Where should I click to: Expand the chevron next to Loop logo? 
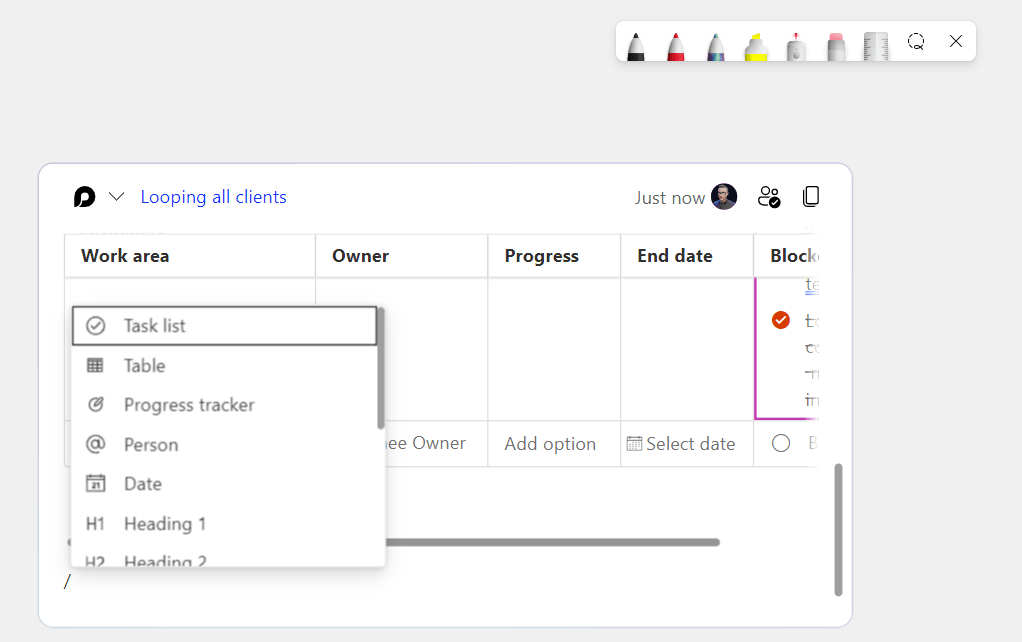[116, 197]
